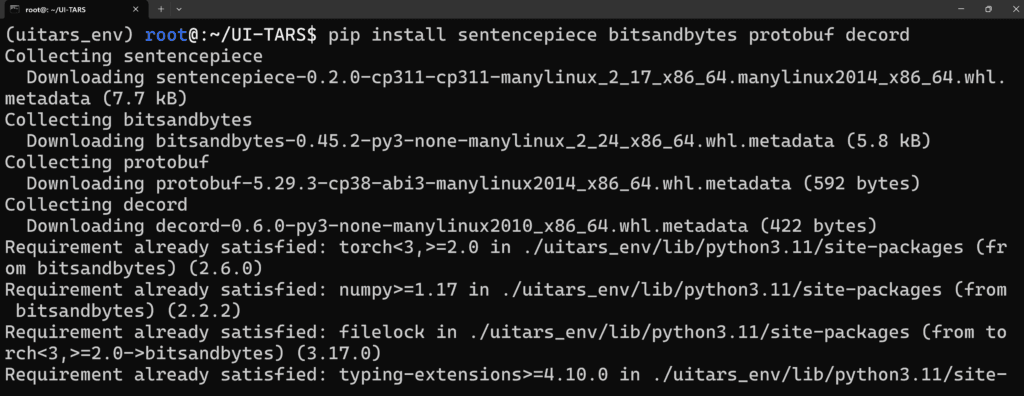Image resolution: width=1024 pixels, height=396 pixels.
Task: Select the root@: ~/UI-TARS tab
Action: point(74,10)
